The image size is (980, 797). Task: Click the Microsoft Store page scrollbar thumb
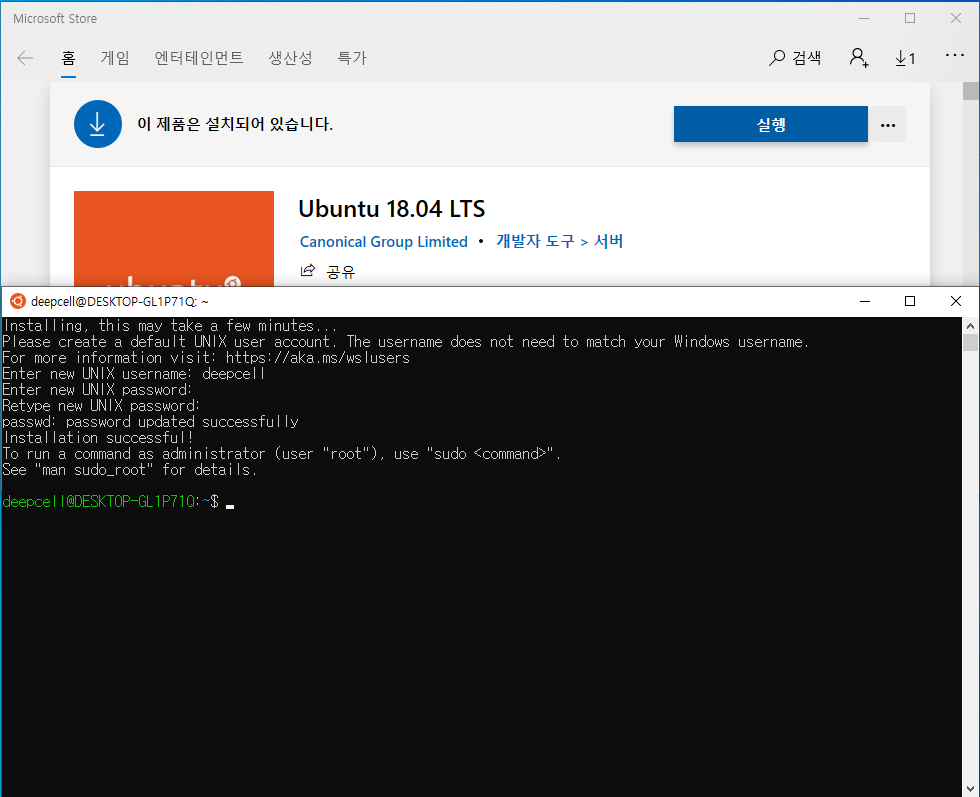[x=971, y=91]
